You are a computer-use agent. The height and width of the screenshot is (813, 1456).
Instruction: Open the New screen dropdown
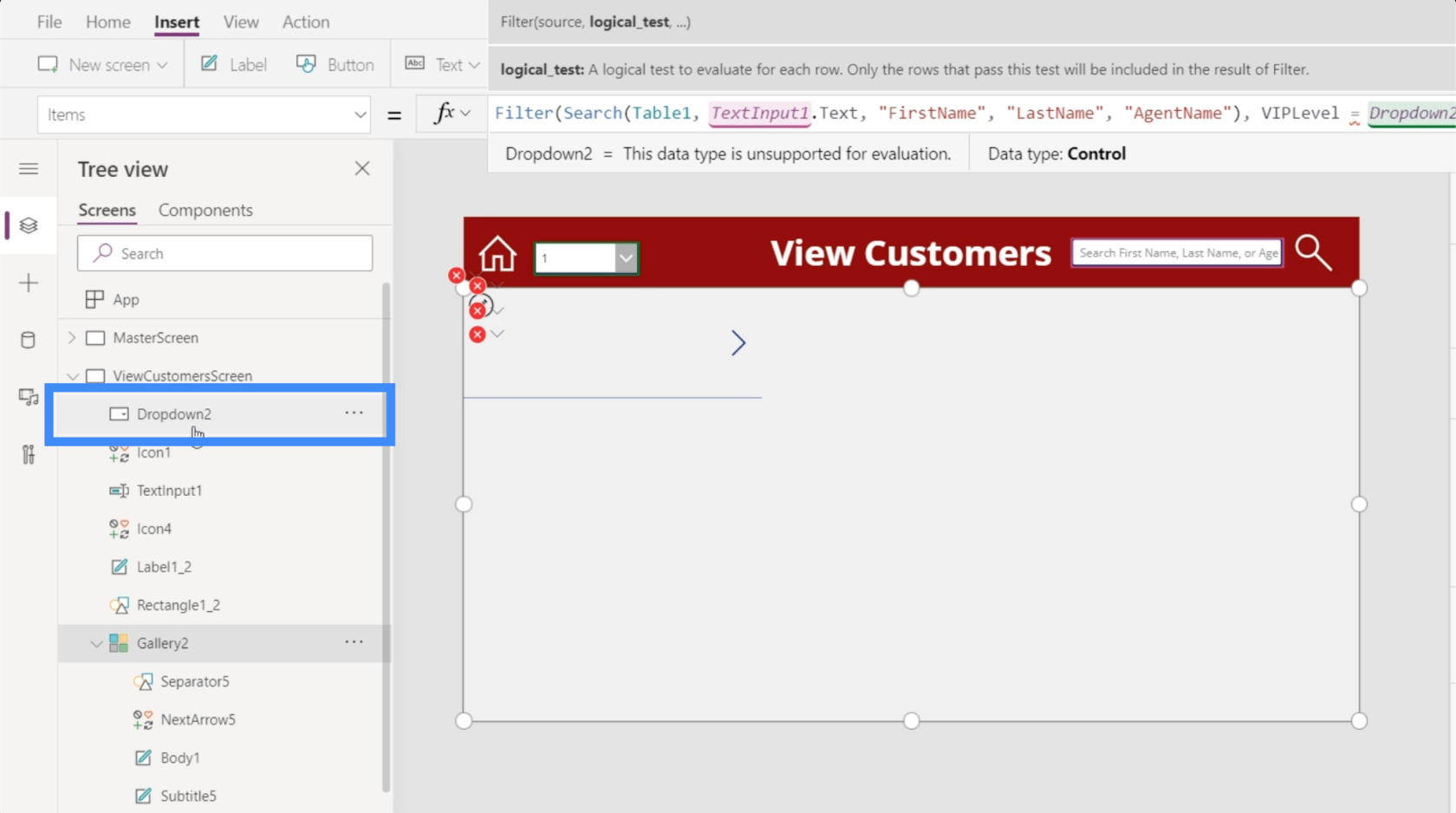coord(102,65)
